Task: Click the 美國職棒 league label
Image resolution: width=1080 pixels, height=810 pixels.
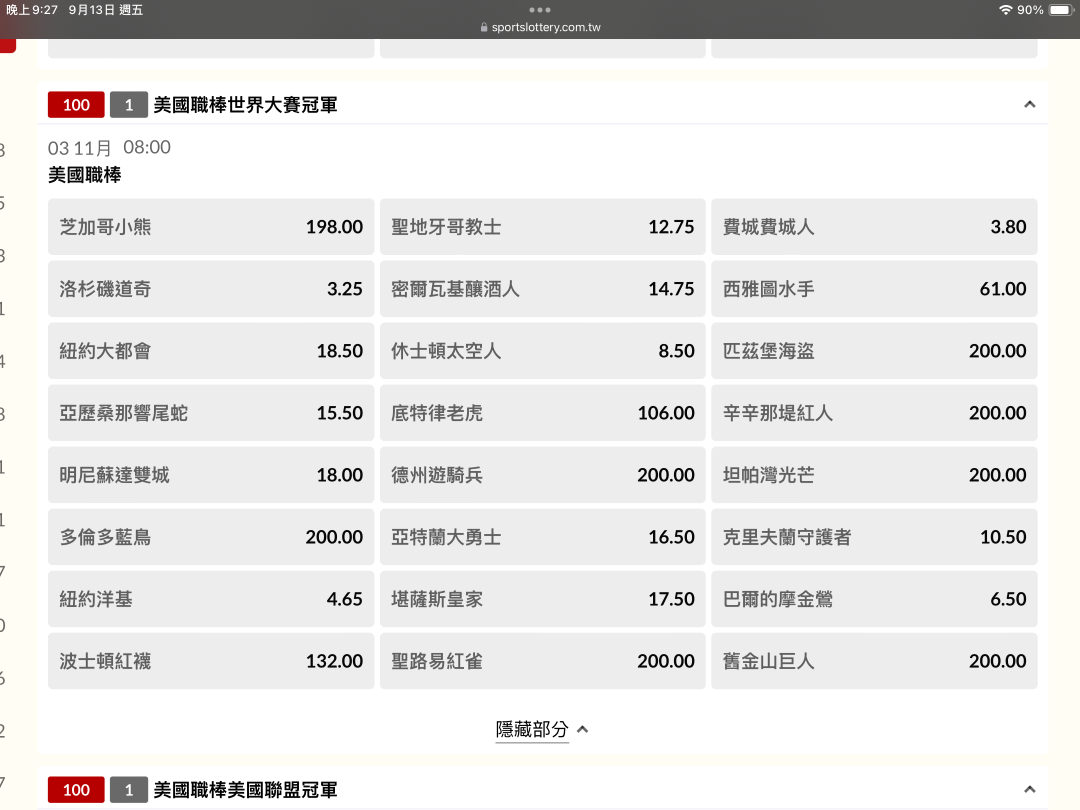Action: pos(85,175)
